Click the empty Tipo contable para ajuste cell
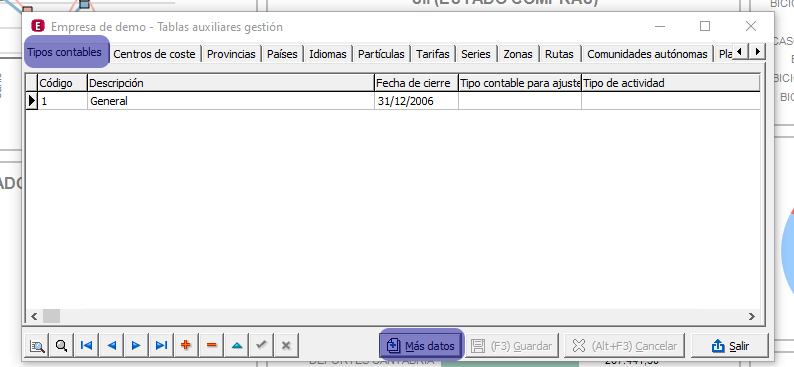Image resolution: width=794 pixels, height=367 pixels. coord(520,101)
